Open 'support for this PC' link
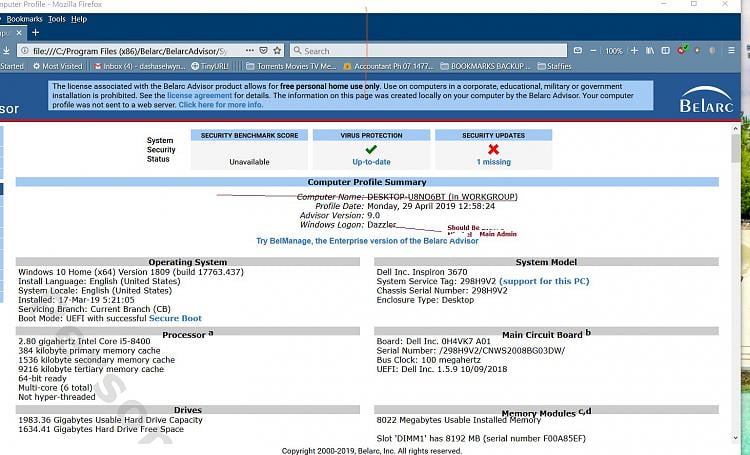Image resolution: width=750 pixels, height=455 pixels. [544, 281]
